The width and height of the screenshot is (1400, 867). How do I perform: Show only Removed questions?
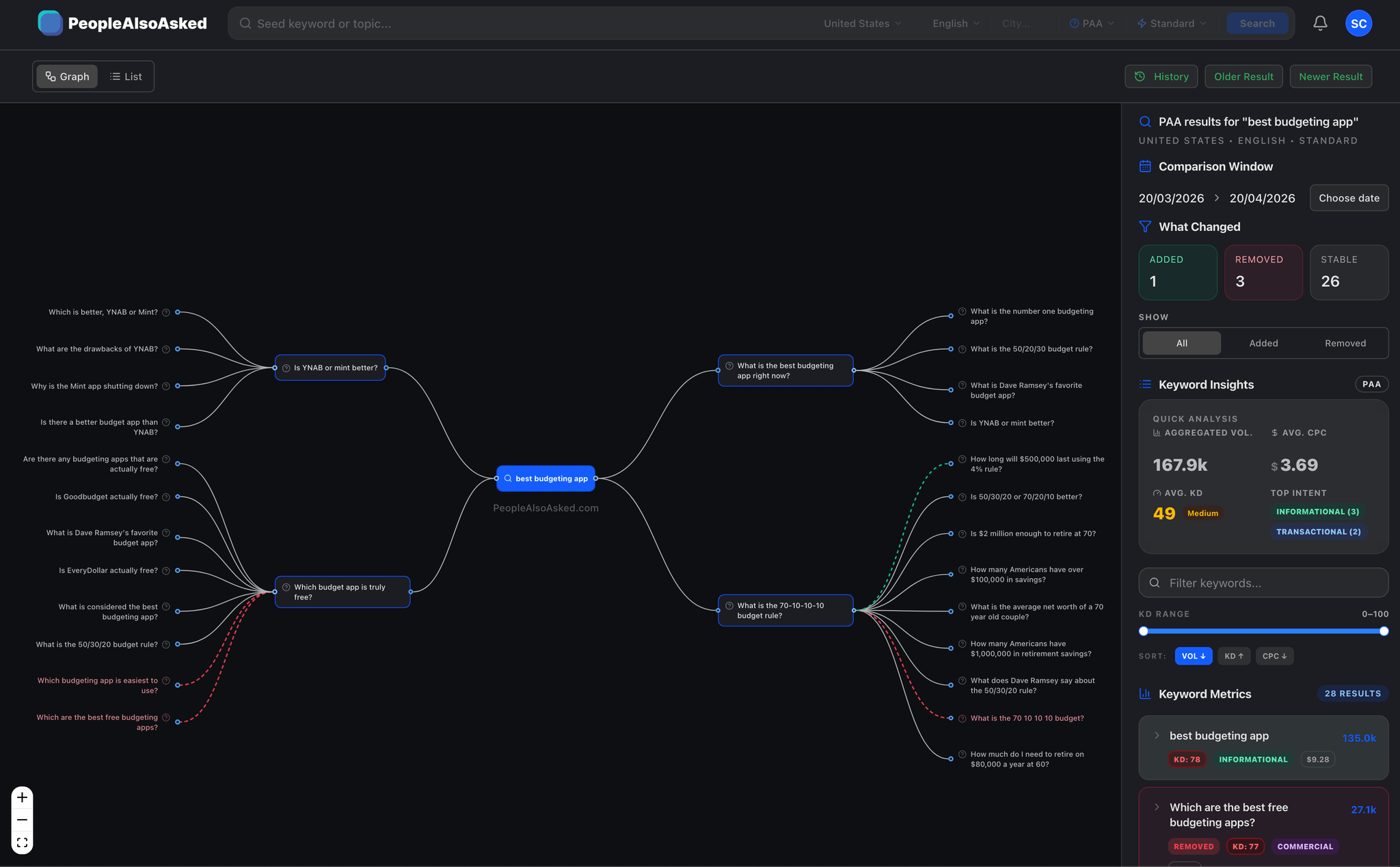(x=1345, y=343)
